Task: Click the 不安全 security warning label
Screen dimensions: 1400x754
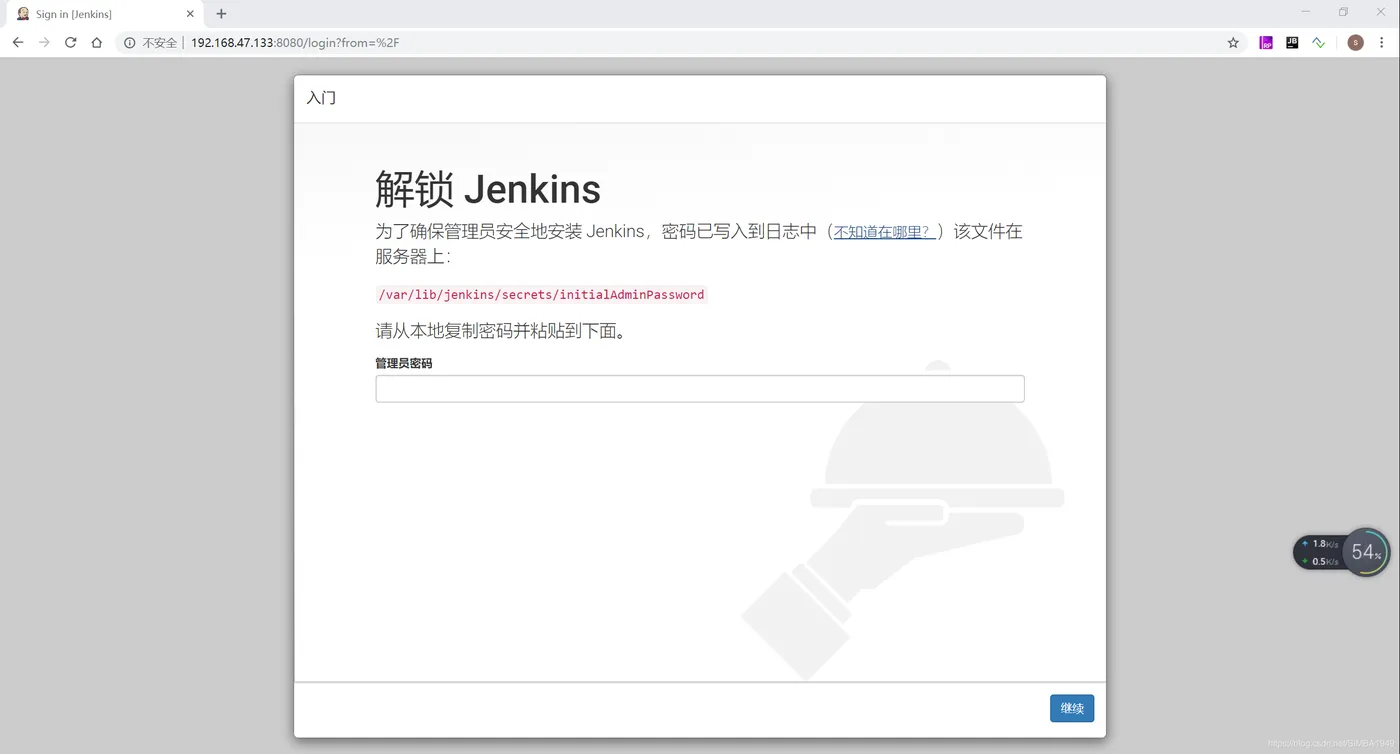Action: click(x=159, y=43)
